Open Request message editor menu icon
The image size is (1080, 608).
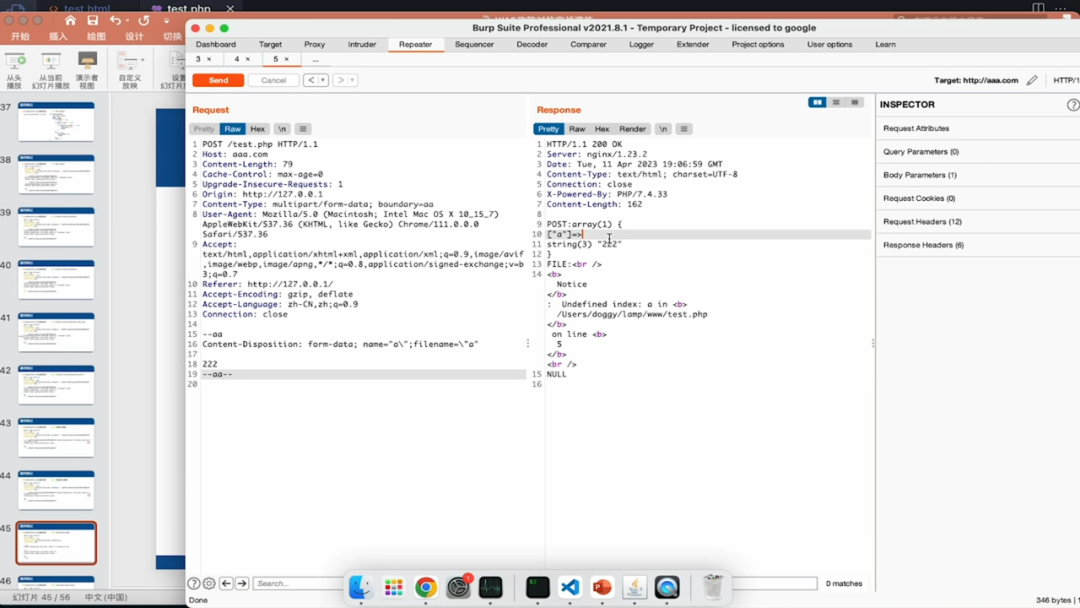(x=303, y=129)
